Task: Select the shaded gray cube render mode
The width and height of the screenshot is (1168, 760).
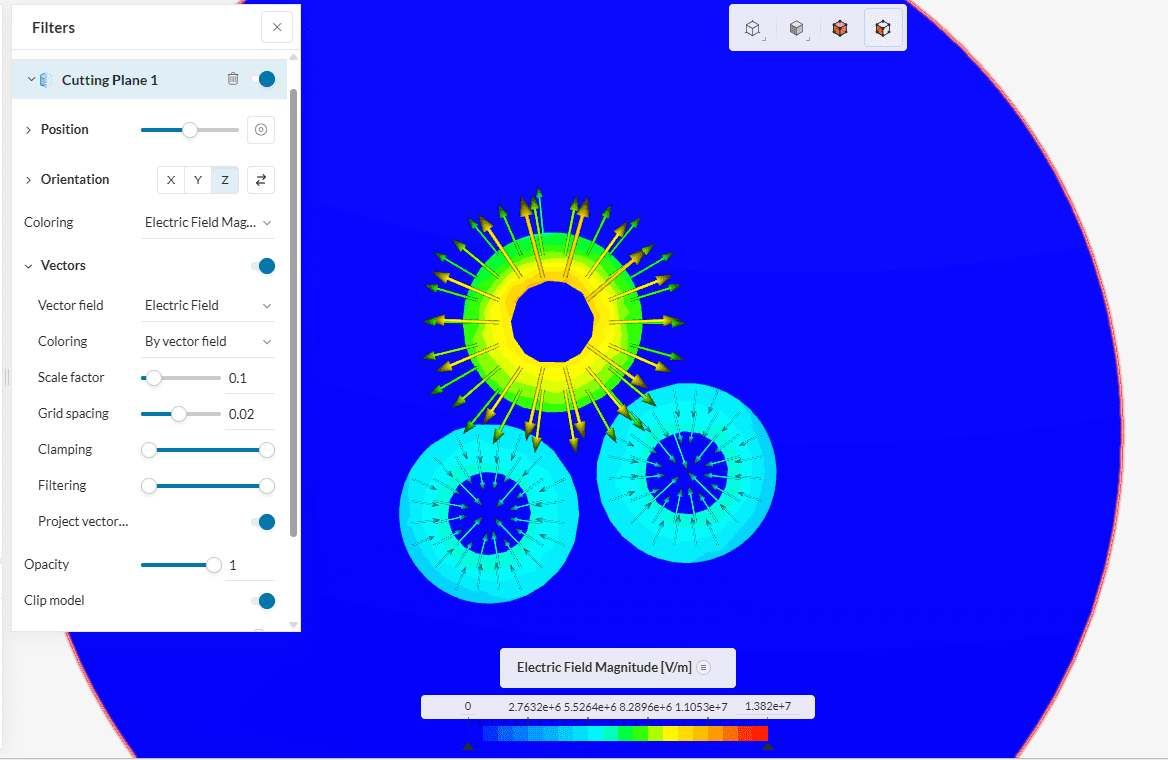Action: [x=796, y=29]
